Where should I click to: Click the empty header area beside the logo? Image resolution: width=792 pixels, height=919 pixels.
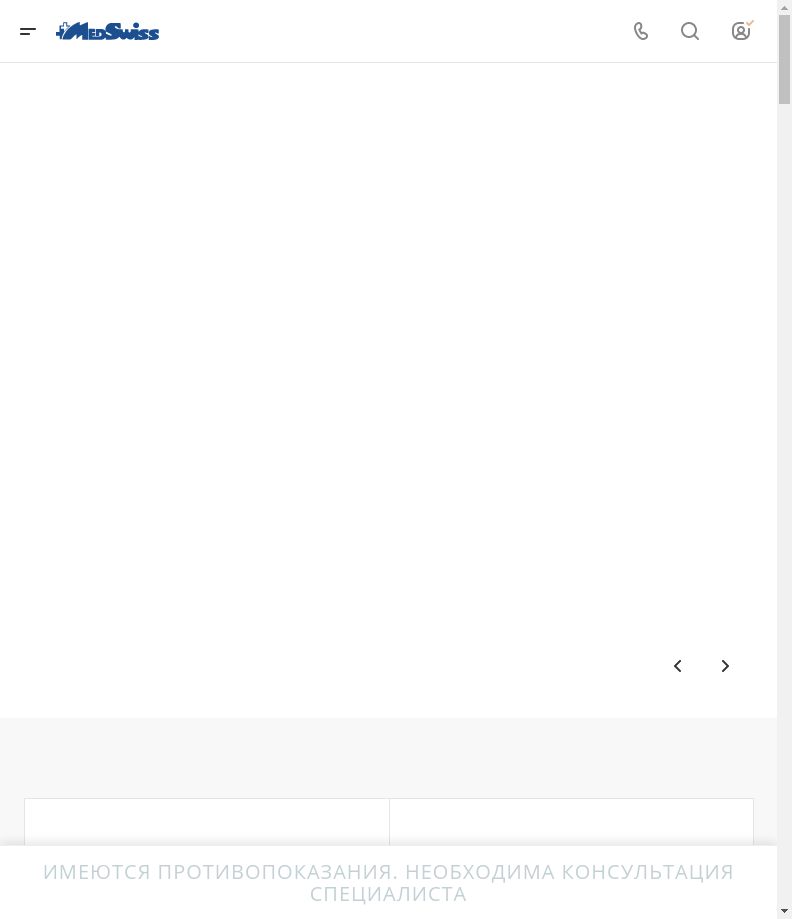coord(393,31)
